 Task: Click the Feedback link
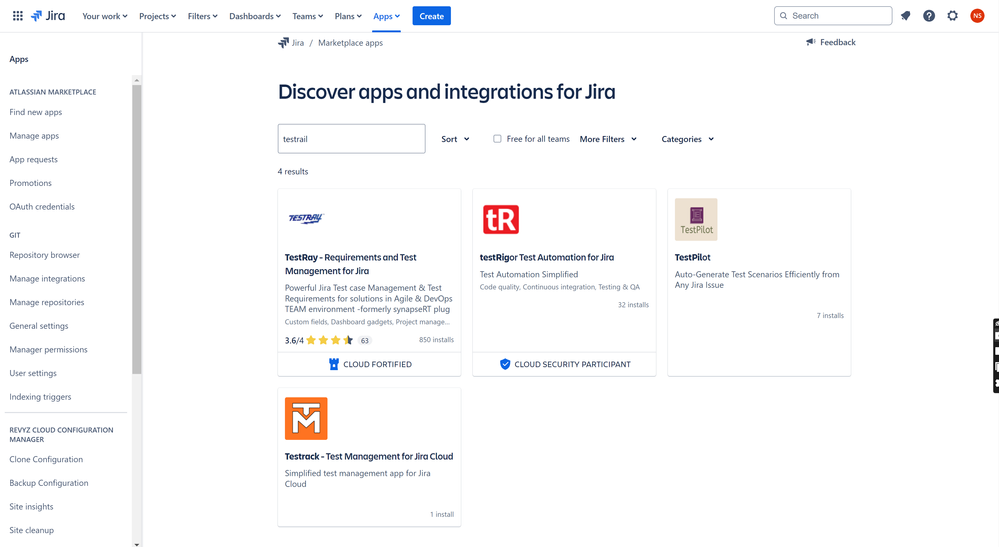coord(837,42)
